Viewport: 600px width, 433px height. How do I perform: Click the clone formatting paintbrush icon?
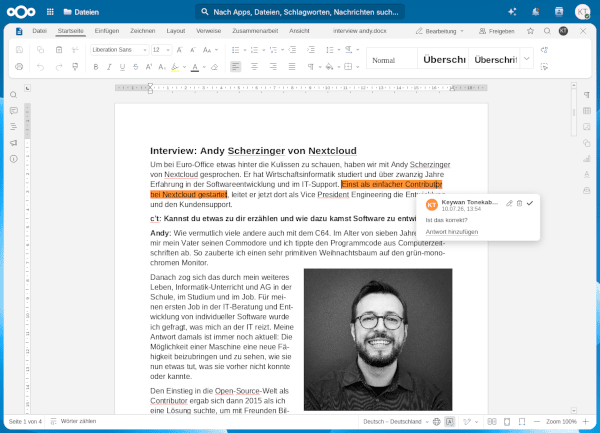pyautogui.click(x=75, y=67)
